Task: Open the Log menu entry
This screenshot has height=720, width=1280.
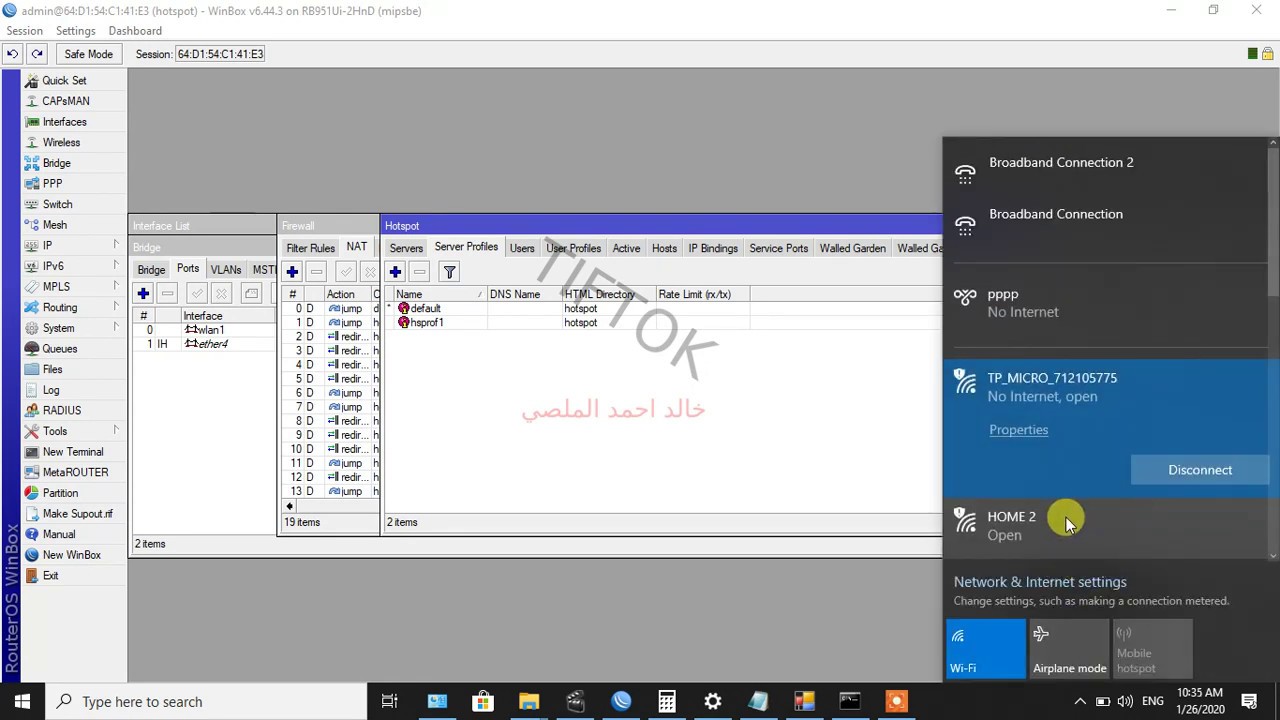Action: pyautogui.click(x=51, y=390)
